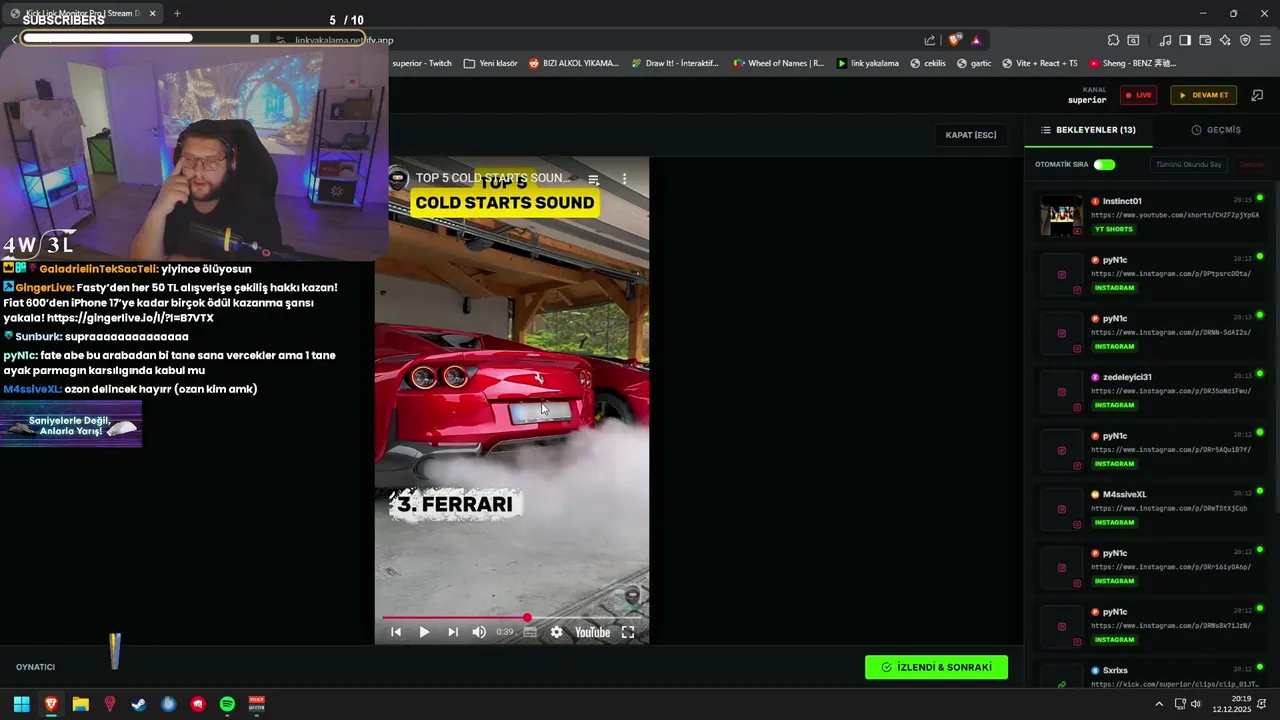Toggle the browser sidebar panel icon

point(1185,40)
